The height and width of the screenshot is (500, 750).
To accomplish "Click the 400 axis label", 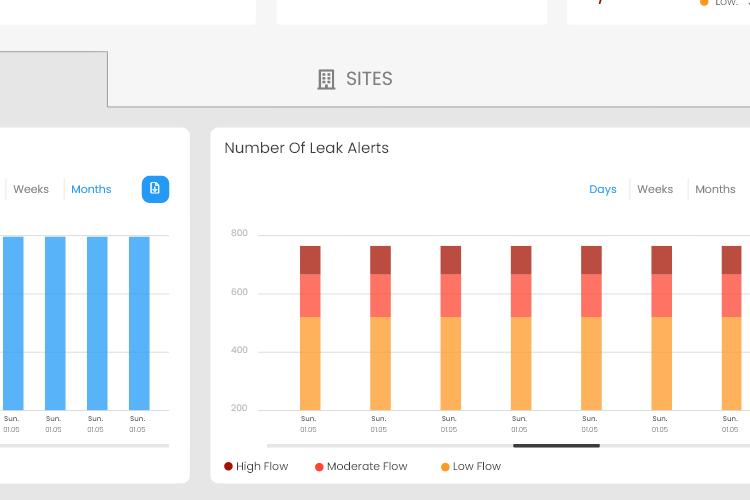I will 239,350.
